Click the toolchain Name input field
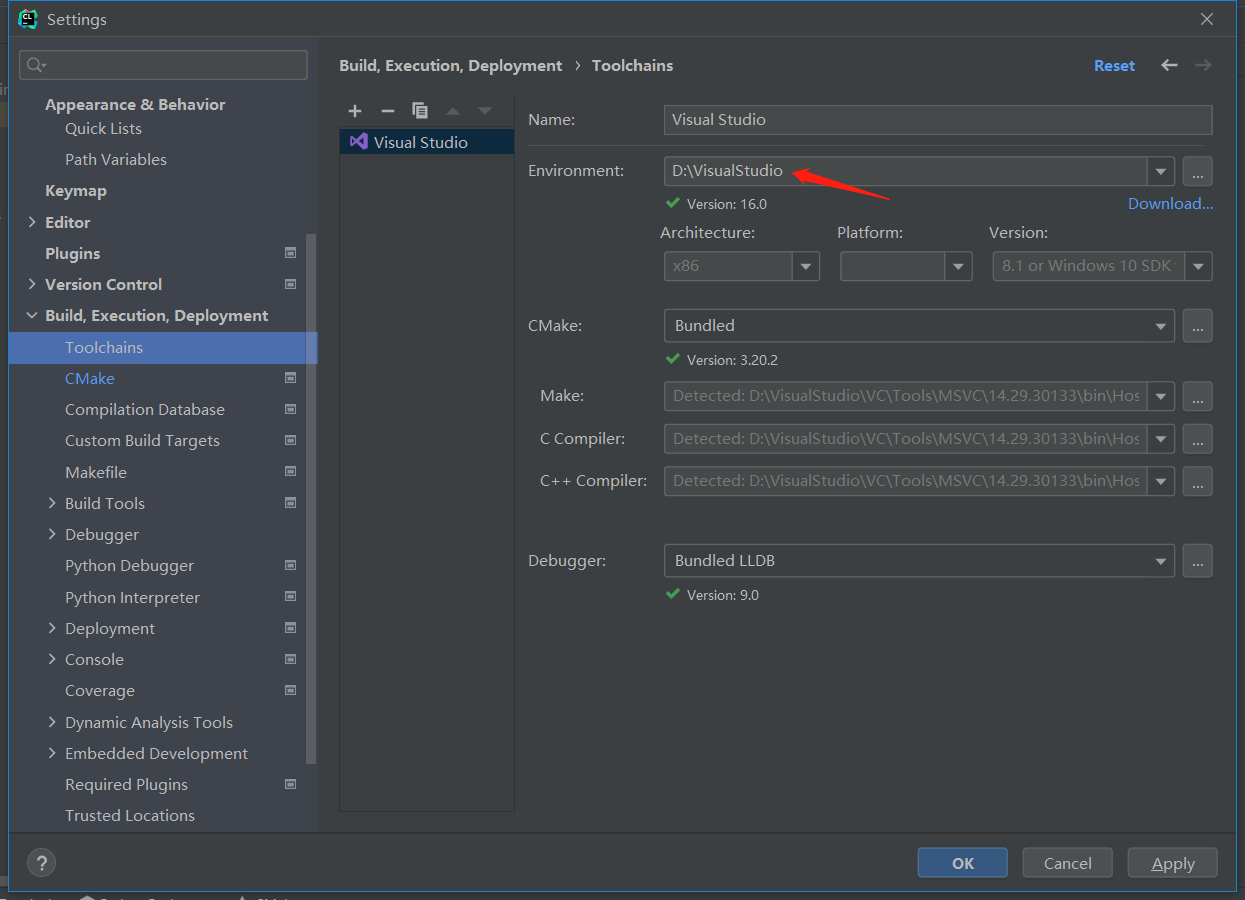 pyautogui.click(x=938, y=119)
